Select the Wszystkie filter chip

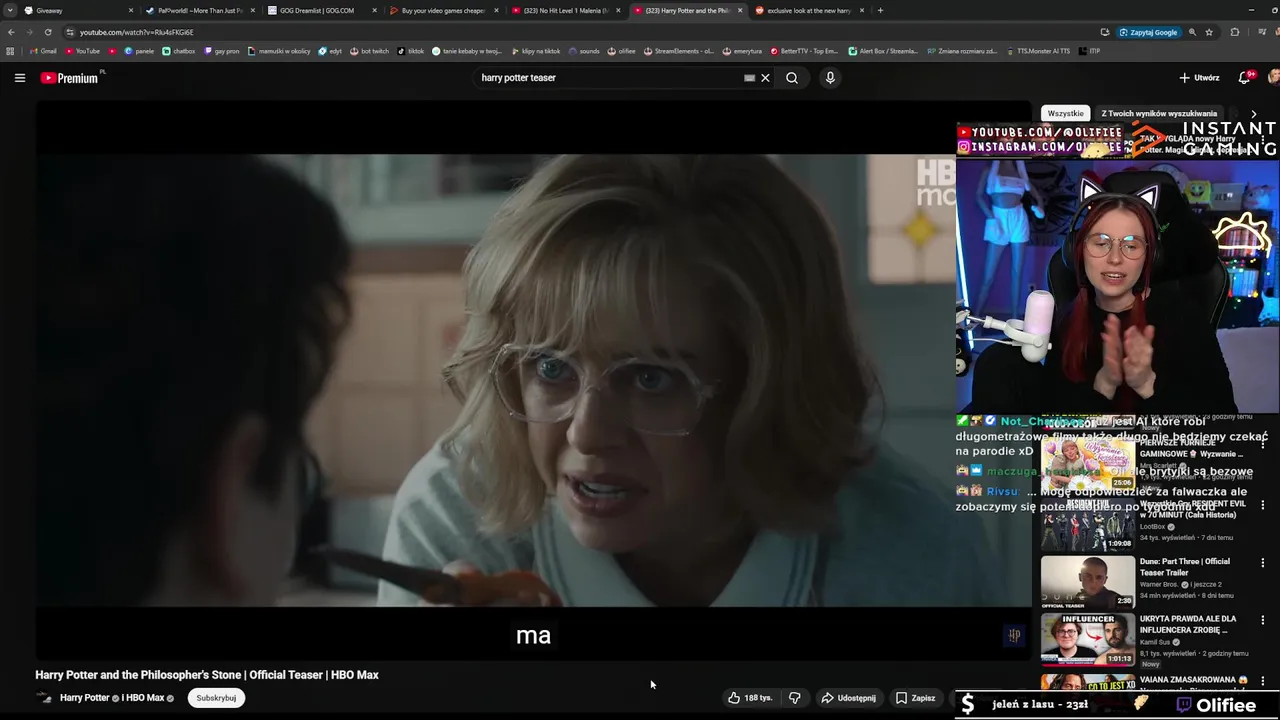tap(1065, 114)
